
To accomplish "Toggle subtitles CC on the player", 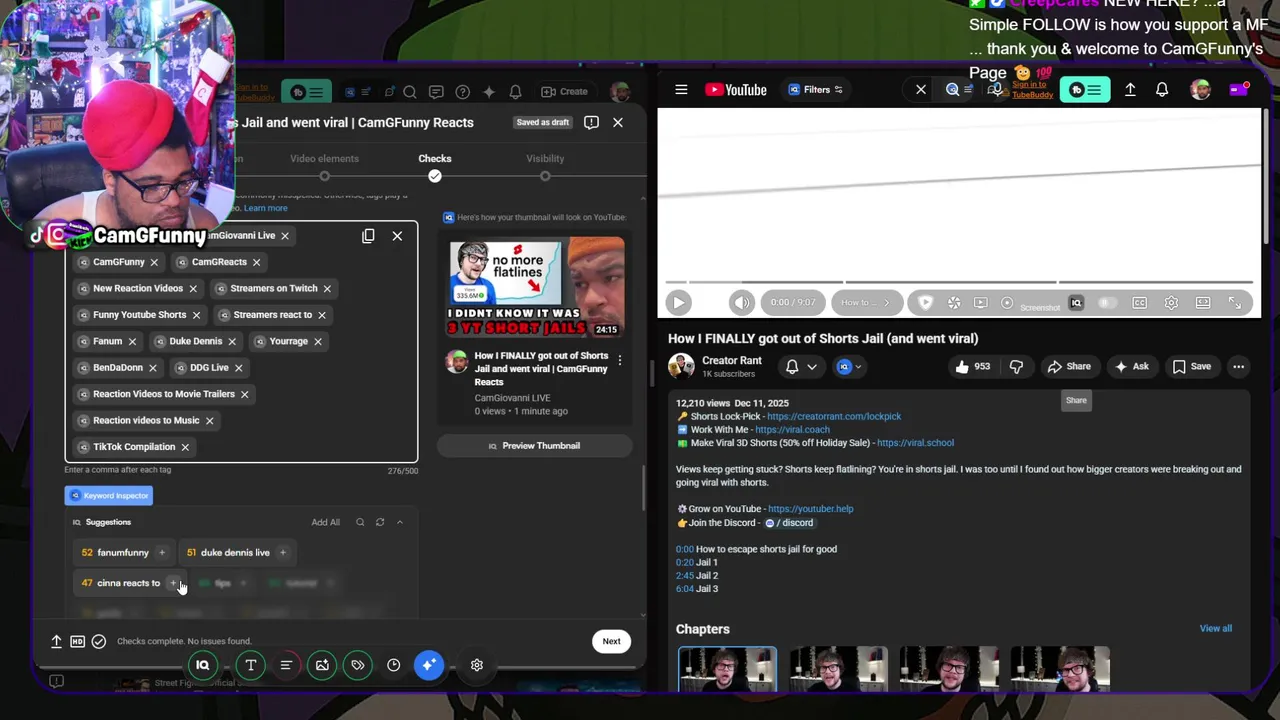I will (x=1139, y=303).
